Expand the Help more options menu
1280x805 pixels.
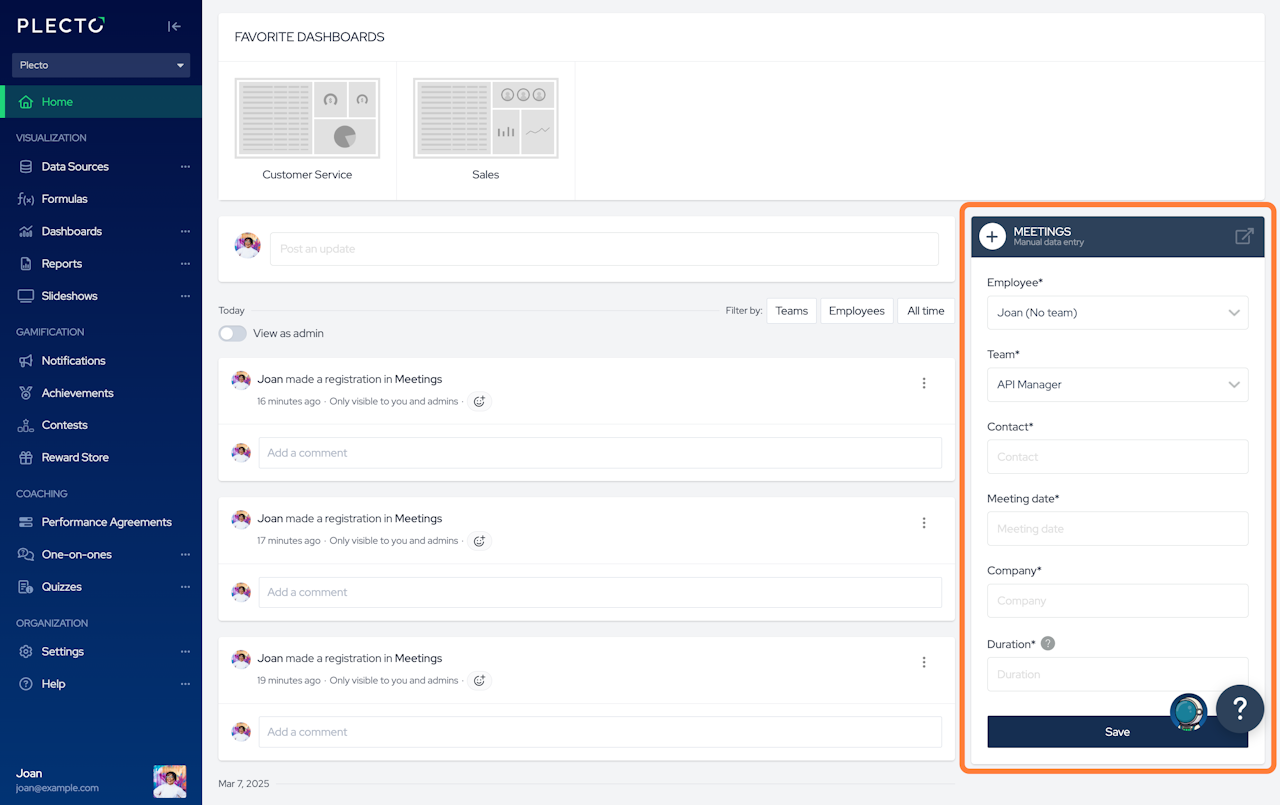point(185,684)
